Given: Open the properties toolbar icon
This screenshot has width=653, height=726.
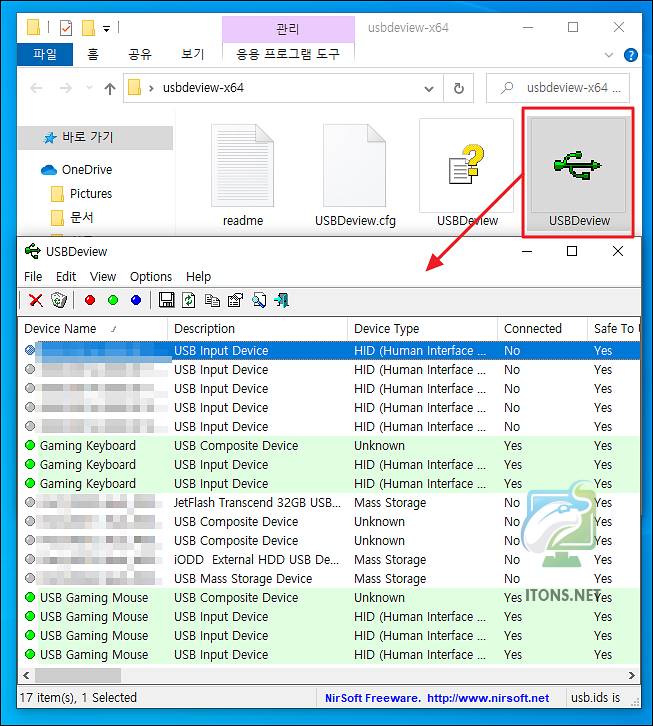Looking at the screenshot, I should [x=235, y=300].
